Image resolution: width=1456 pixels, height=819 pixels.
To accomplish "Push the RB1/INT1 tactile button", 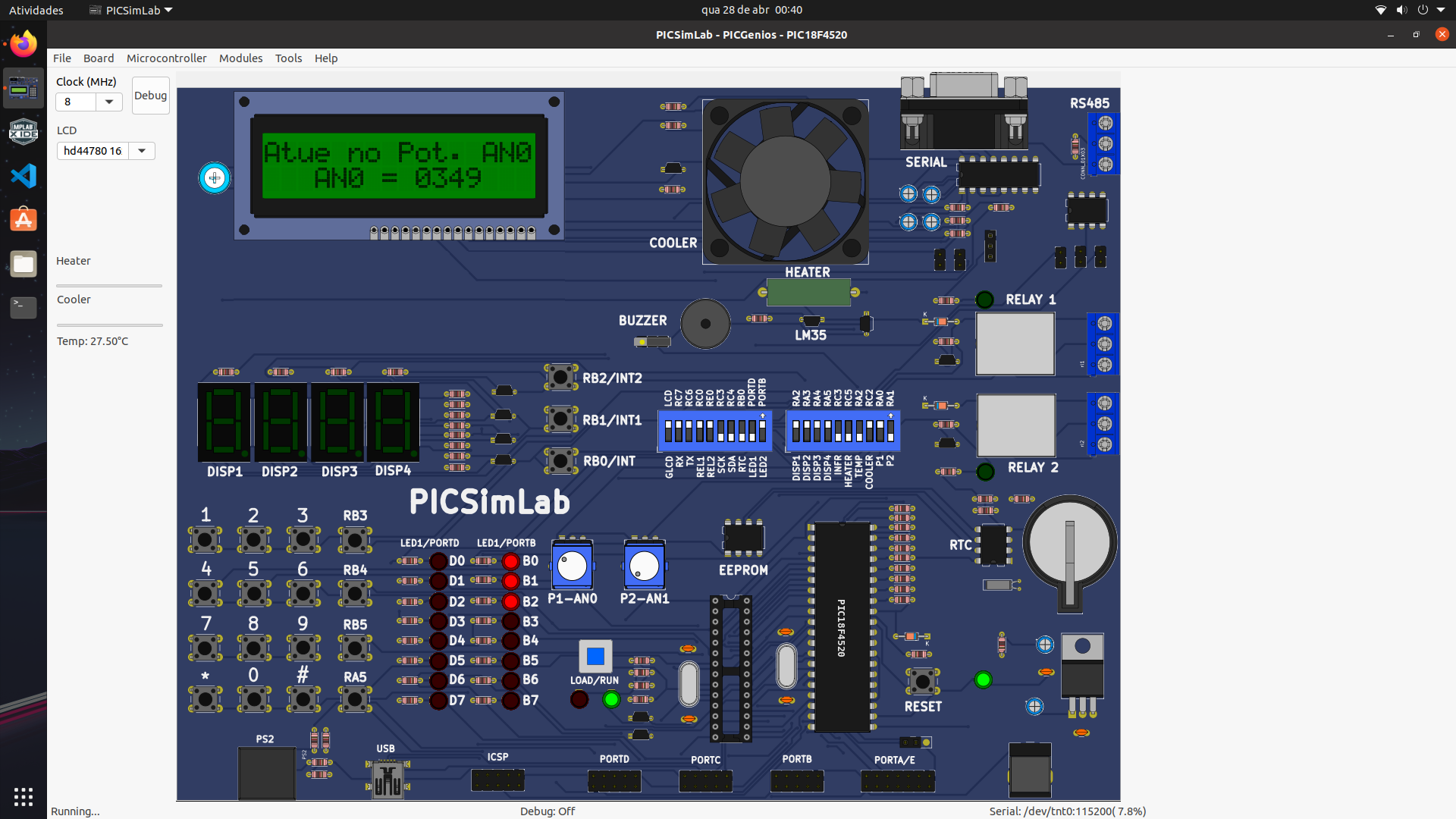I will click(x=561, y=419).
